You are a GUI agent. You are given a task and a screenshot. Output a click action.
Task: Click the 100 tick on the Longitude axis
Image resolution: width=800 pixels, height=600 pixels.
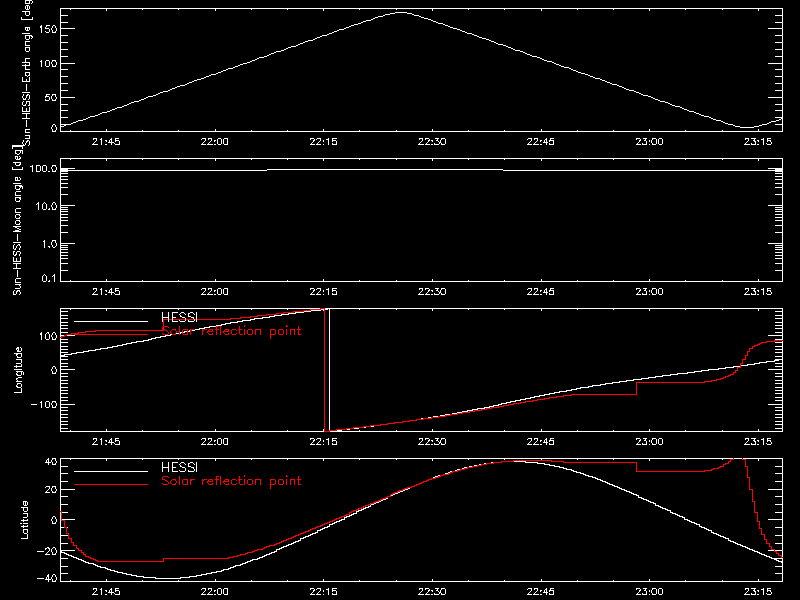tap(47, 336)
